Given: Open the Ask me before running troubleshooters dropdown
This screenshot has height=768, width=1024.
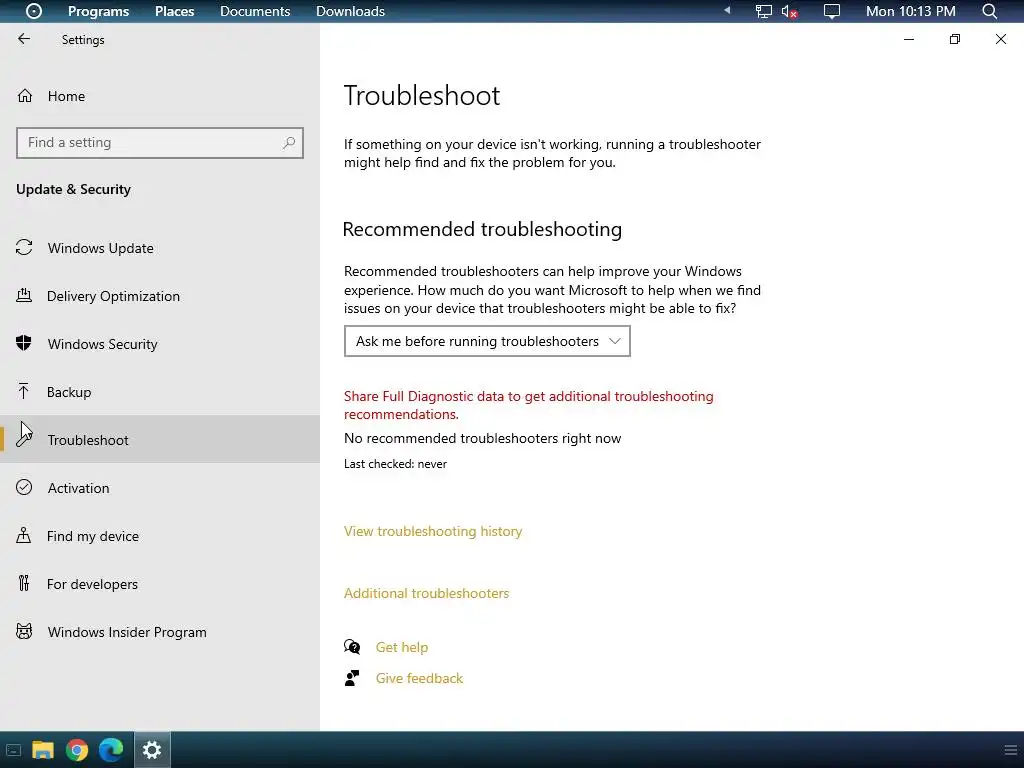Looking at the screenshot, I should tap(487, 341).
